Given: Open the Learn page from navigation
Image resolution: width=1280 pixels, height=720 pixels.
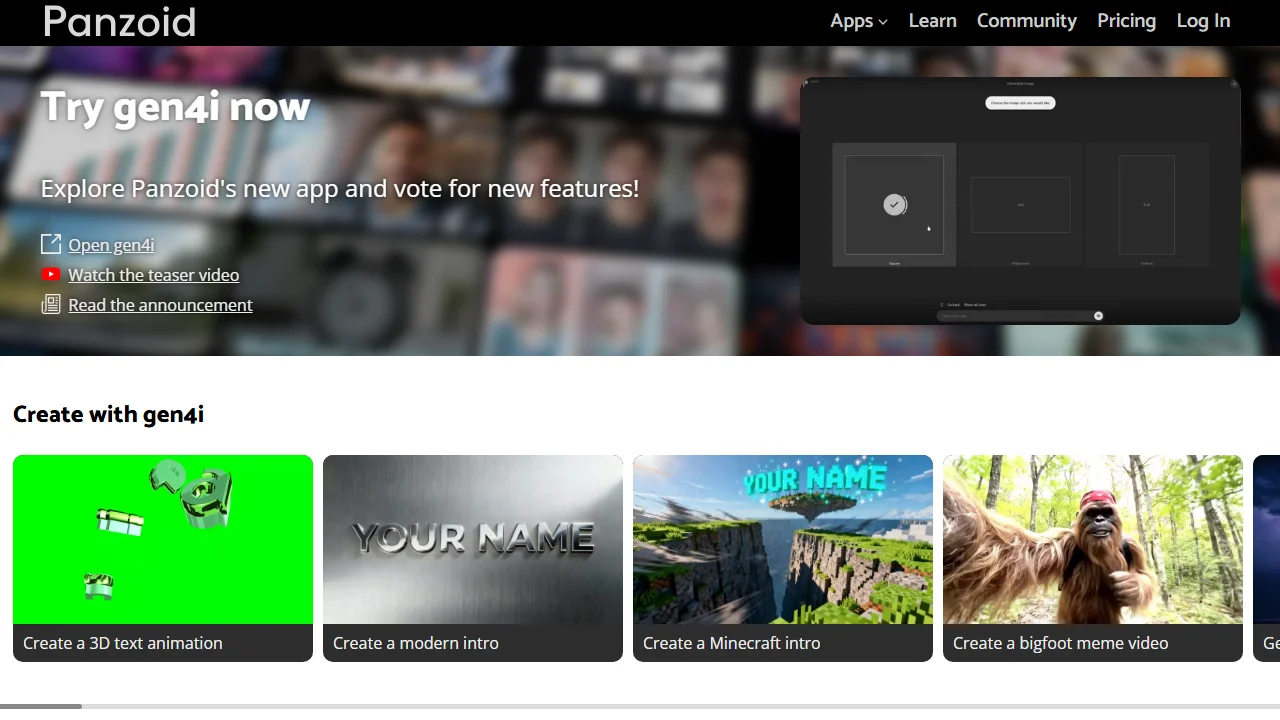Looking at the screenshot, I should click(x=932, y=21).
